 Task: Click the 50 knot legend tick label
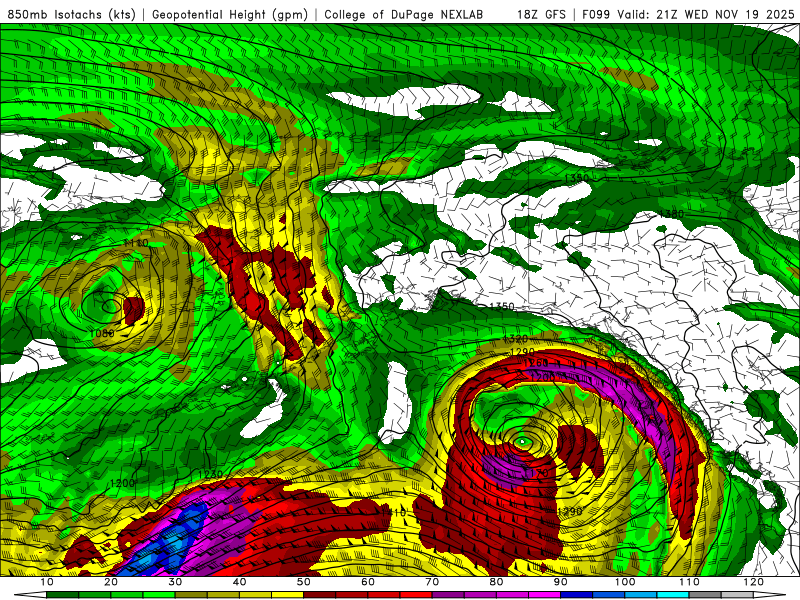point(304,582)
